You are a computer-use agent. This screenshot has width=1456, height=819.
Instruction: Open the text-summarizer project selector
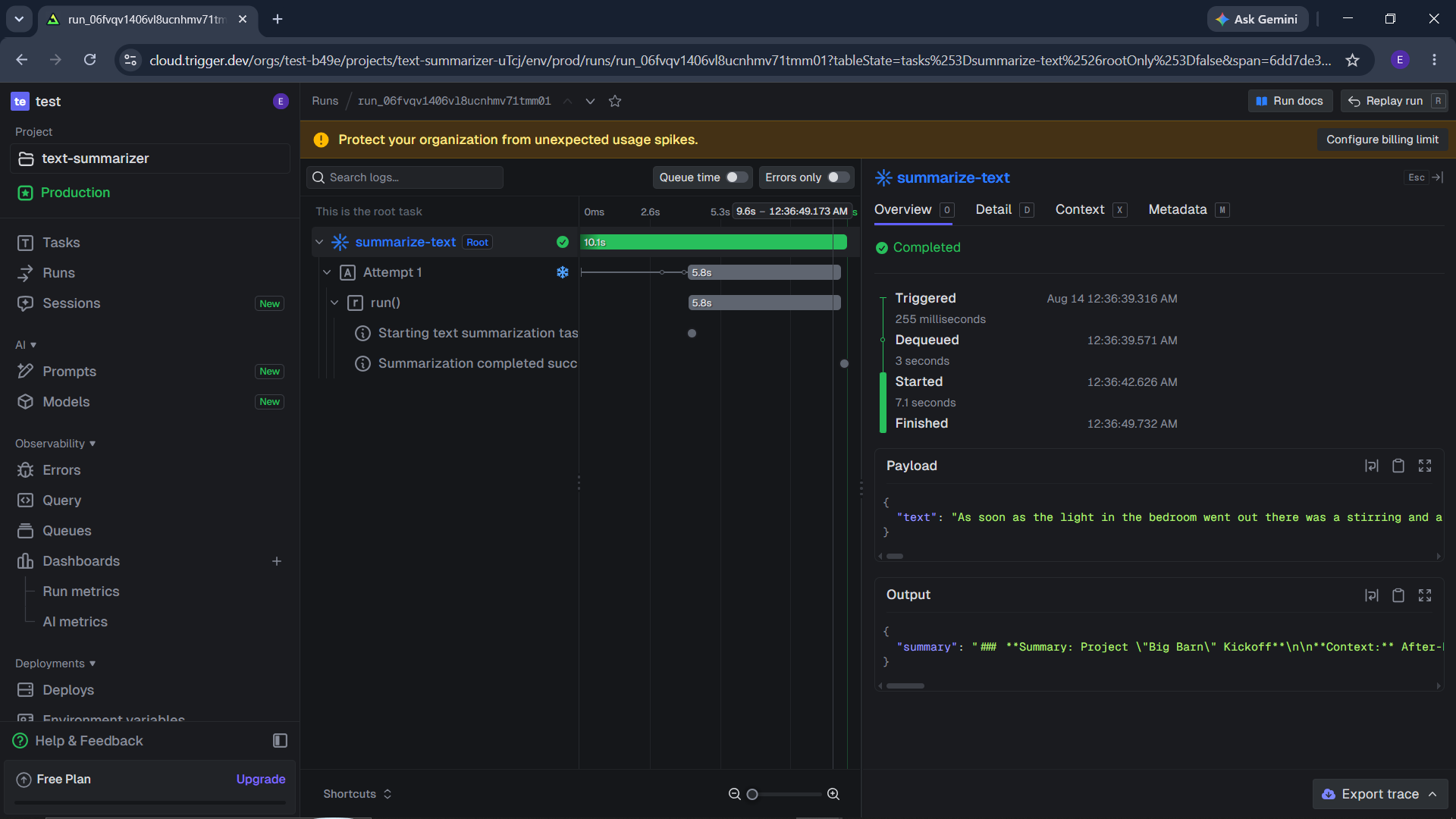[150, 158]
